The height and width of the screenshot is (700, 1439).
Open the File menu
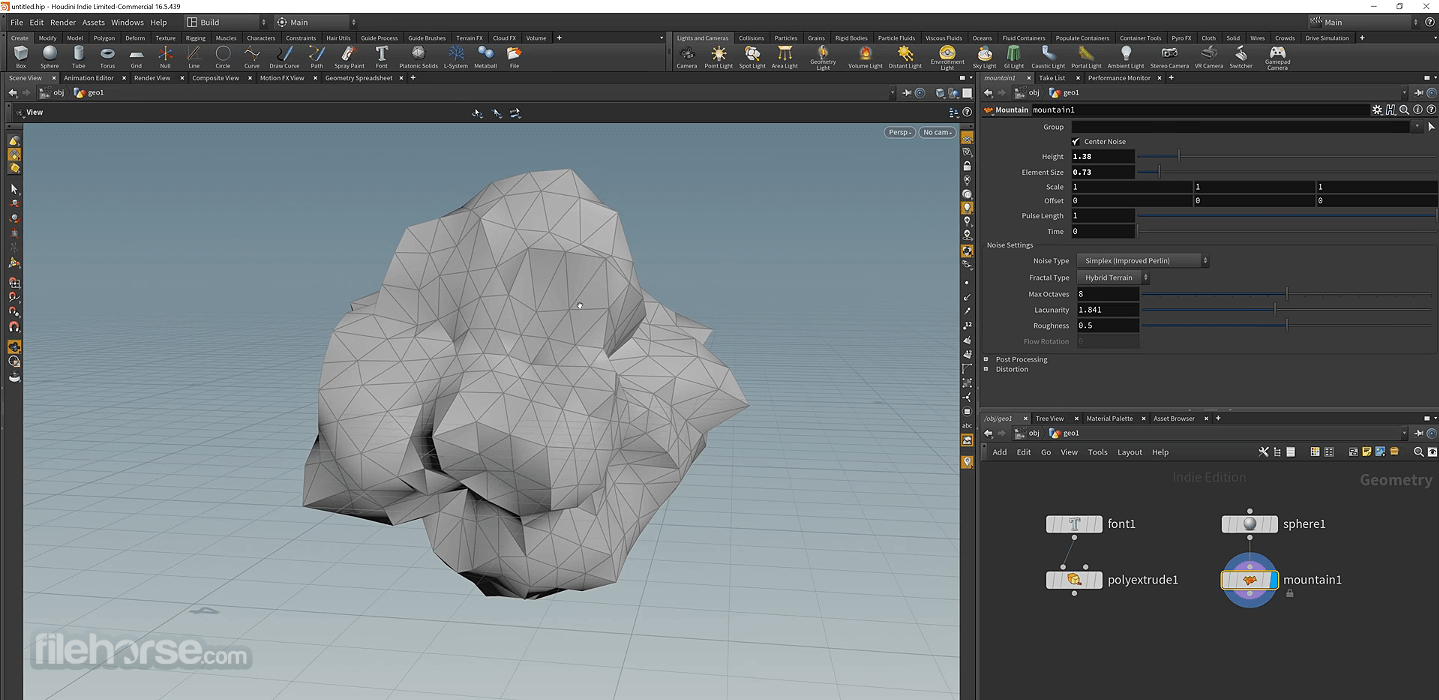16,22
